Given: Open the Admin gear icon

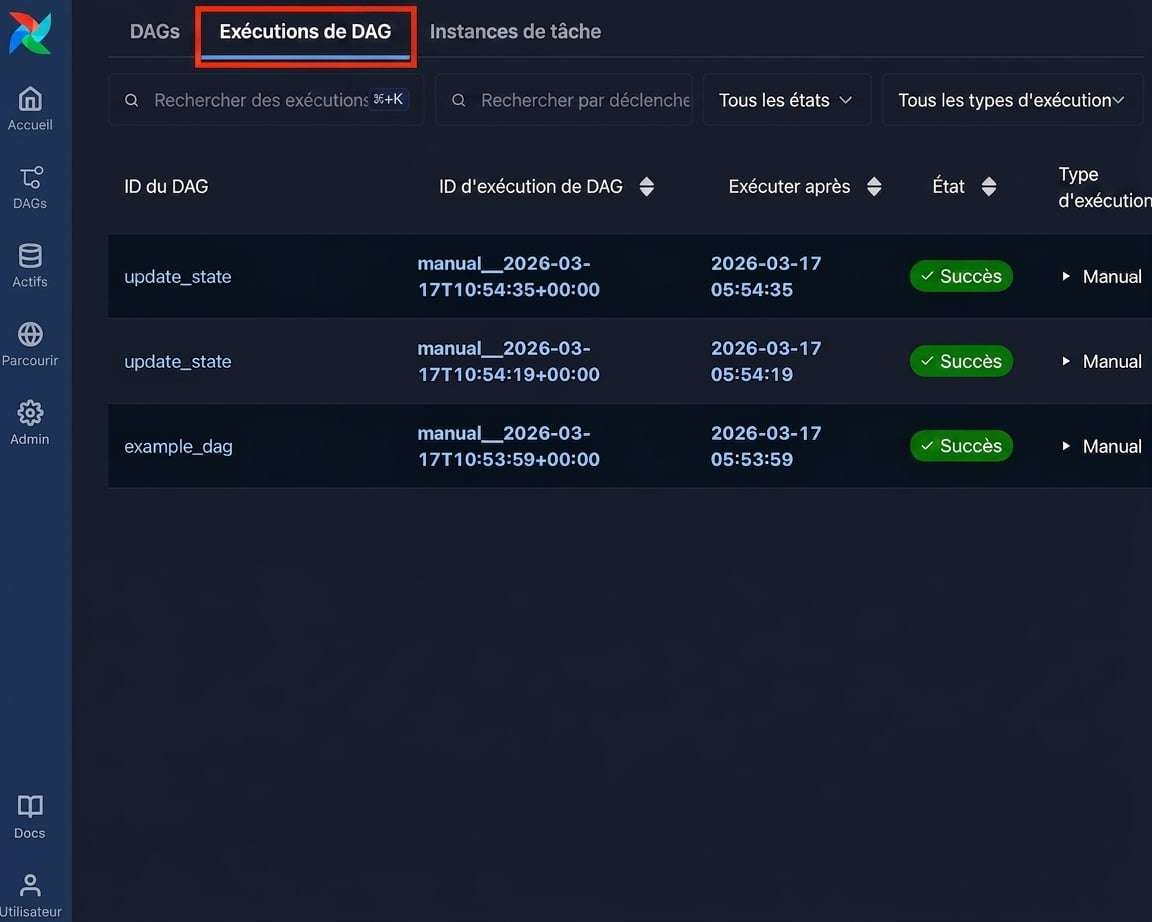Looking at the screenshot, I should tap(30, 413).
